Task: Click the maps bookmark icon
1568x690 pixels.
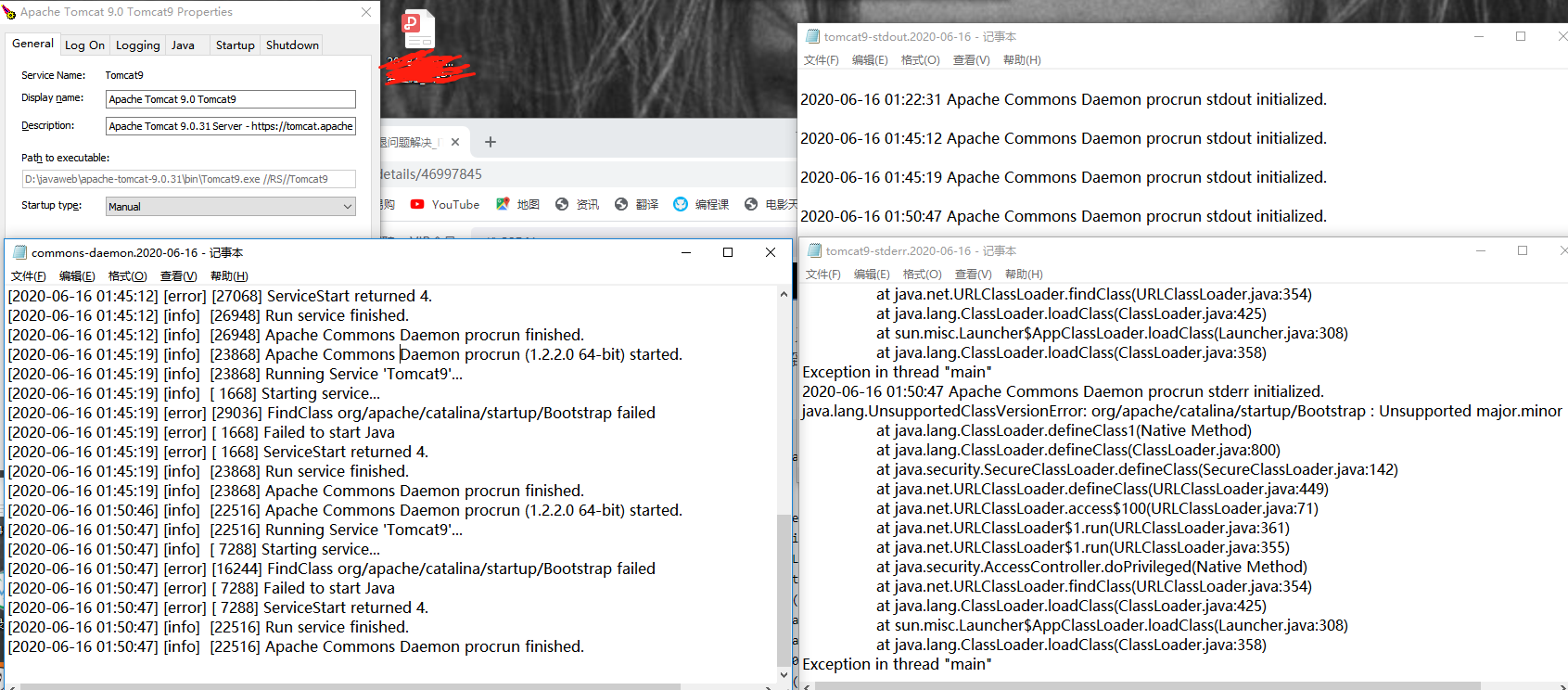Action: point(503,204)
